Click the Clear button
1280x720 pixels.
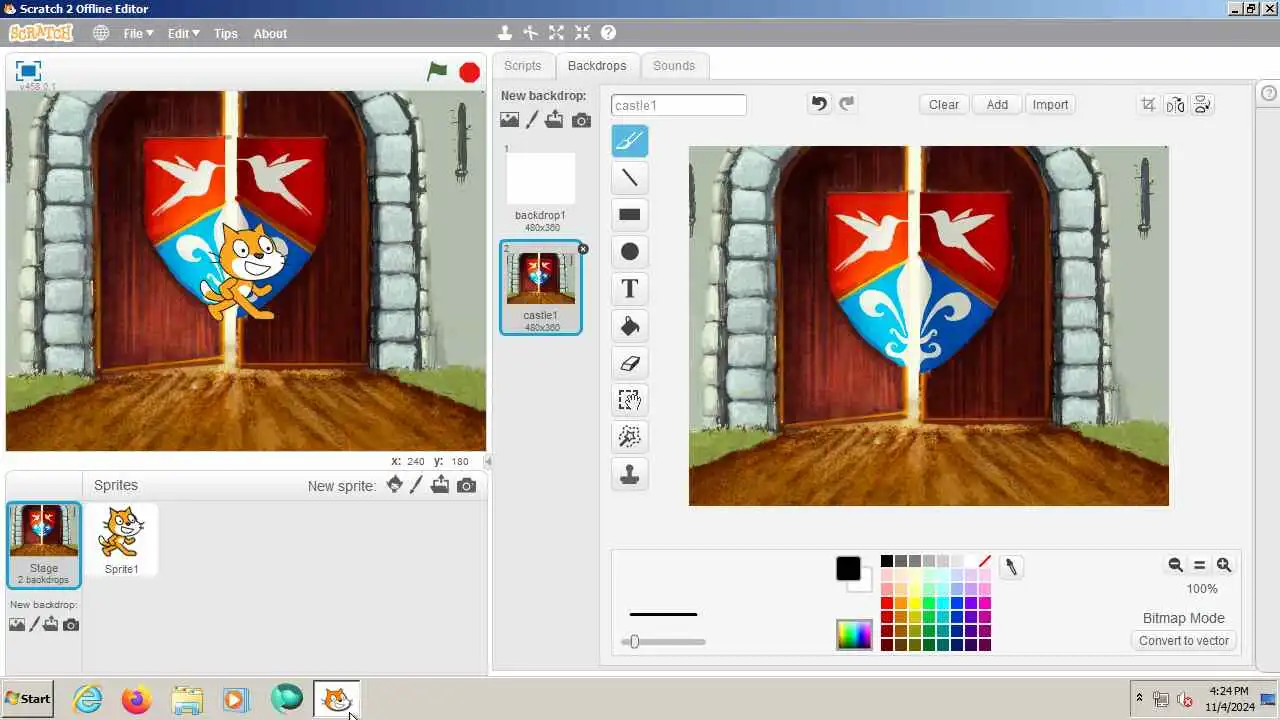pos(944,104)
